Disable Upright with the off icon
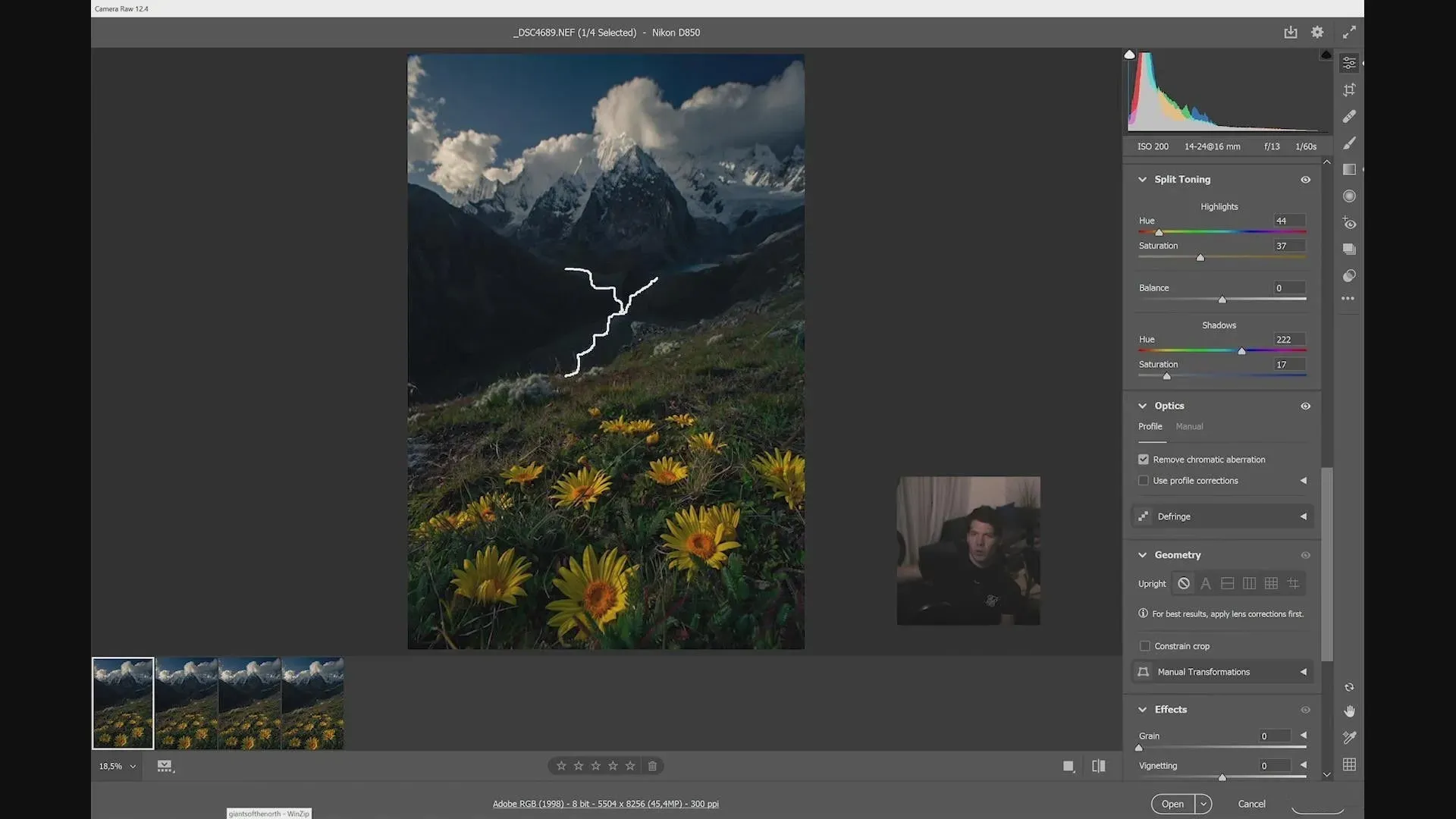 click(x=1184, y=583)
